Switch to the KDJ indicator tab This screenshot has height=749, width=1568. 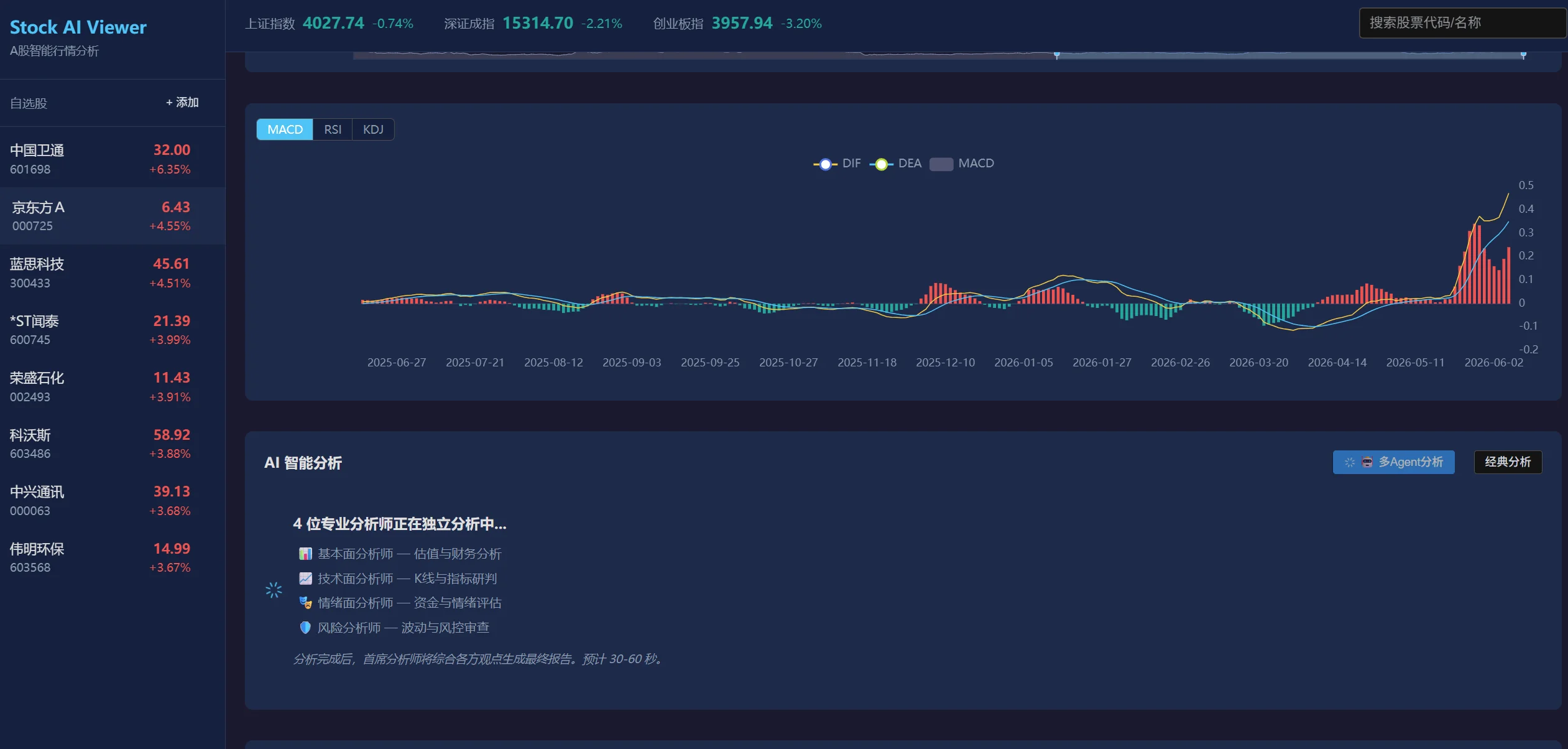tap(373, 129)
